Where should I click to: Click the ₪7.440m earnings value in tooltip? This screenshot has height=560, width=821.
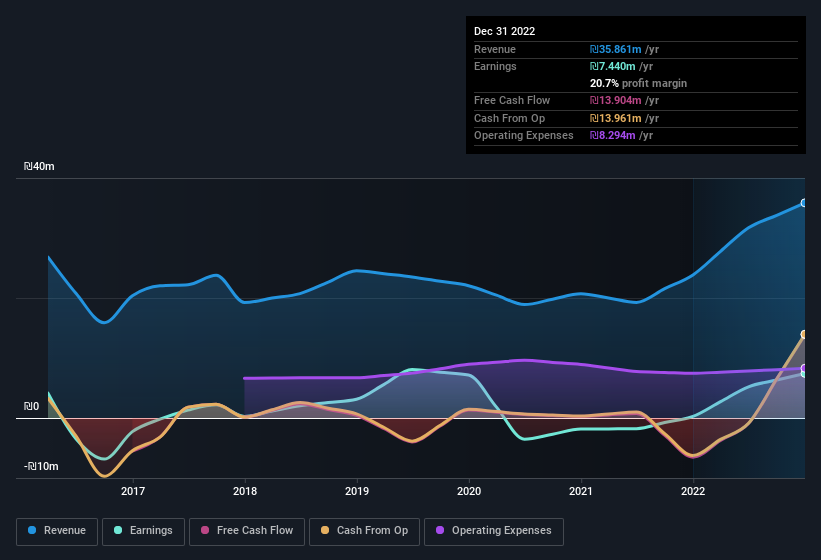[613, 66]
